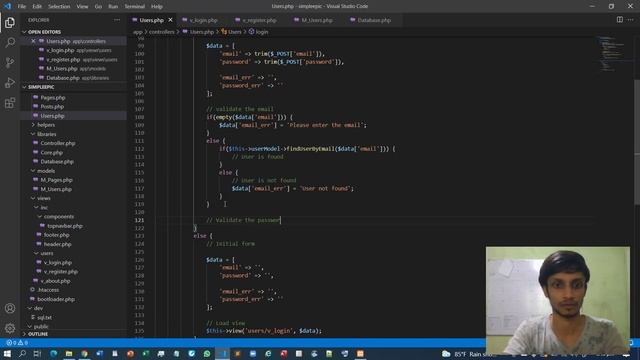
Task: Open Microsoft Edge from the taskbar
Action: [x=53, y=353]
